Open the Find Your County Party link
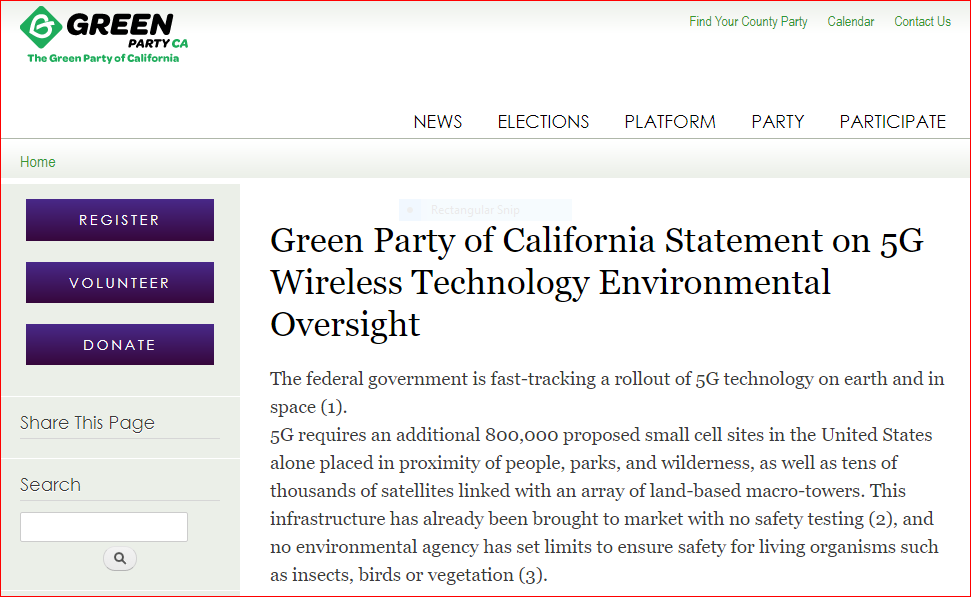The image size is (971, 597). (x=748, y=21)
